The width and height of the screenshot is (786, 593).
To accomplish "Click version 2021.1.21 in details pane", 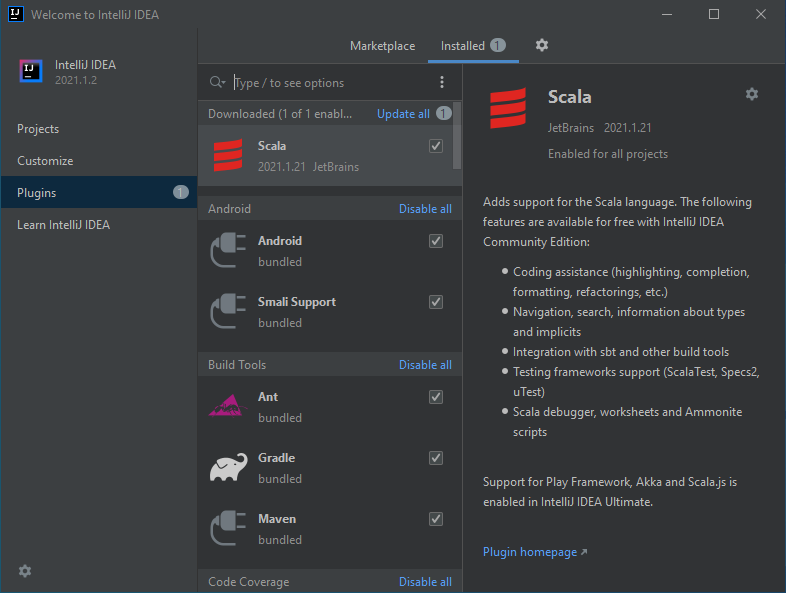I will pos(627,128).
